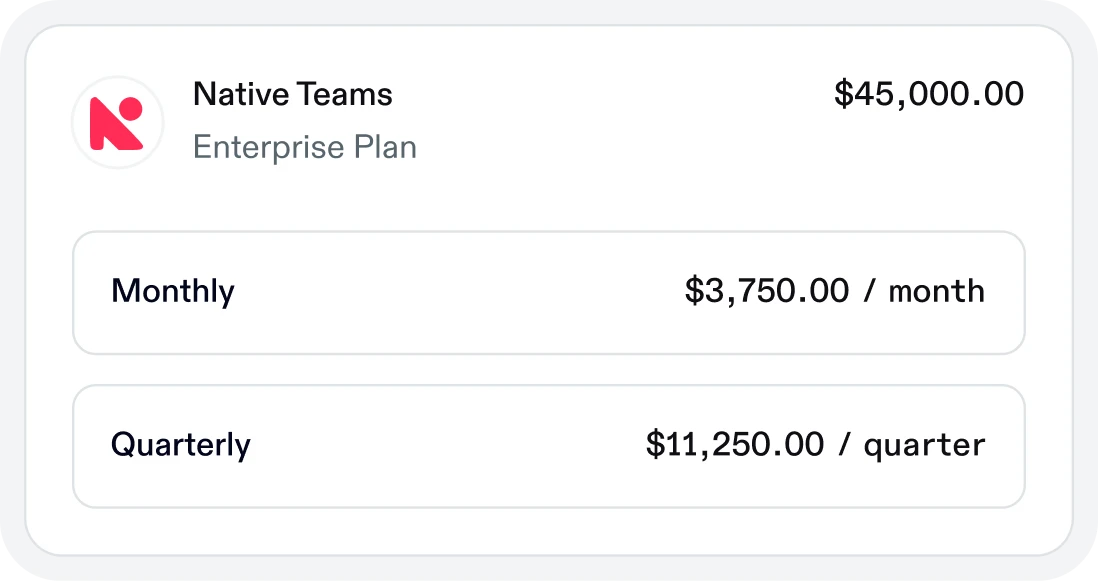Click the $3,750.00 / month price

[x=835, y=290]
